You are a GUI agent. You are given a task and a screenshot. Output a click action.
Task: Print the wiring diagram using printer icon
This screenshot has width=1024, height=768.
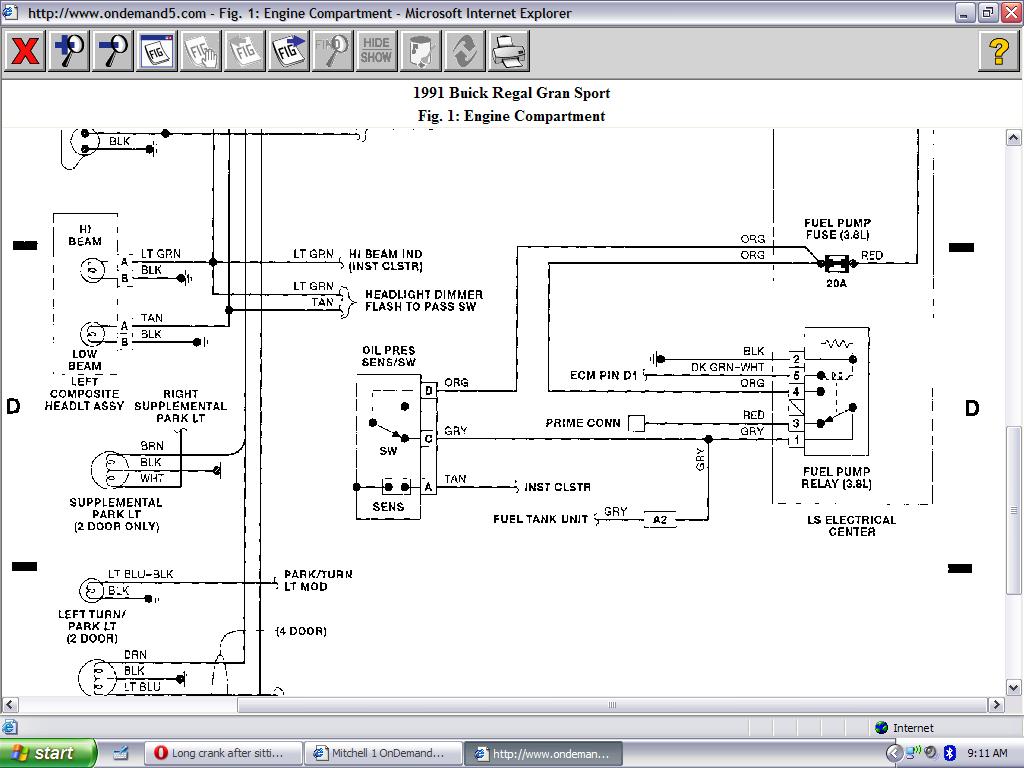click(x=508, y=51)
